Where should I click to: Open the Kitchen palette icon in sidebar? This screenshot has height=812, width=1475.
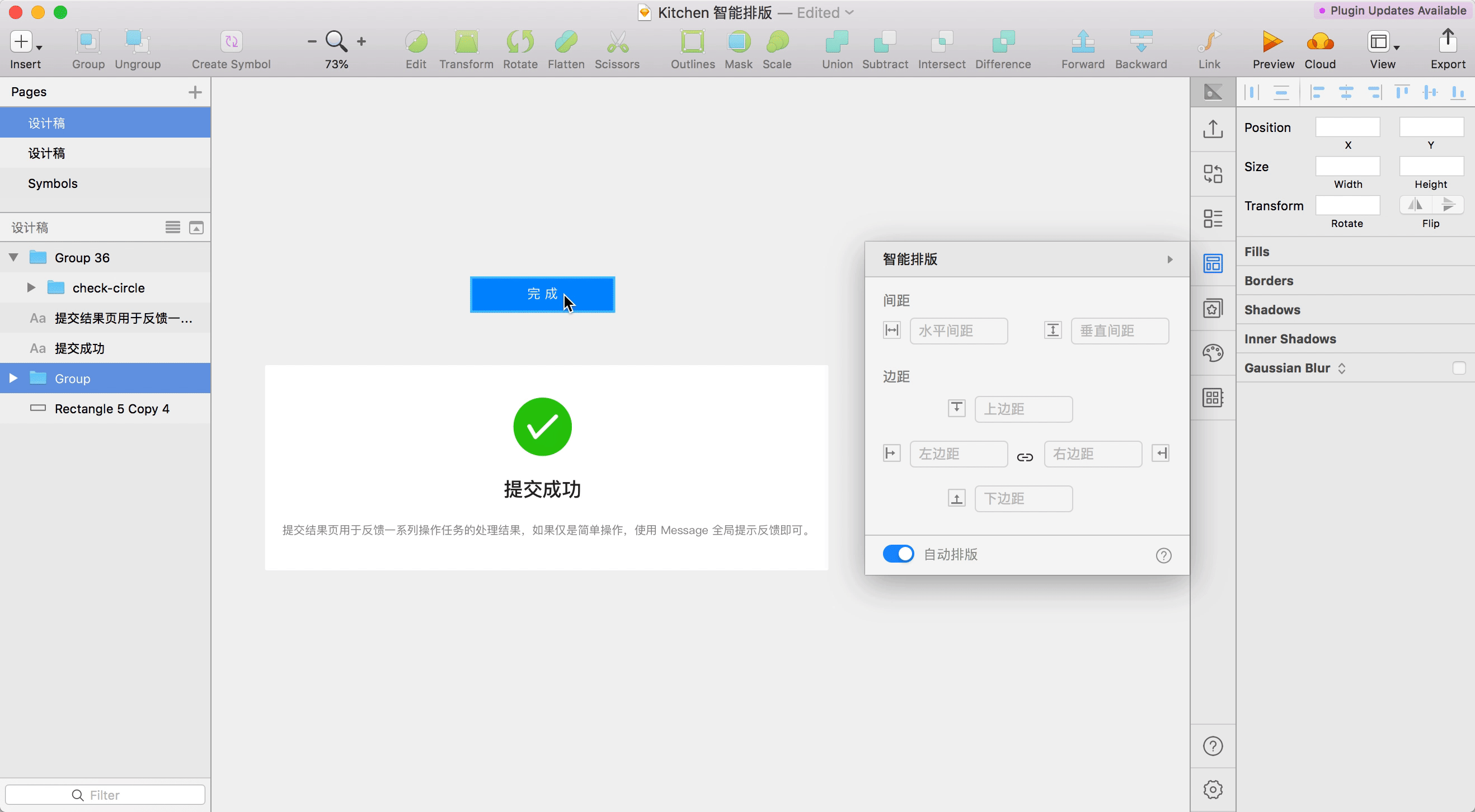[x=1213, y=353]
